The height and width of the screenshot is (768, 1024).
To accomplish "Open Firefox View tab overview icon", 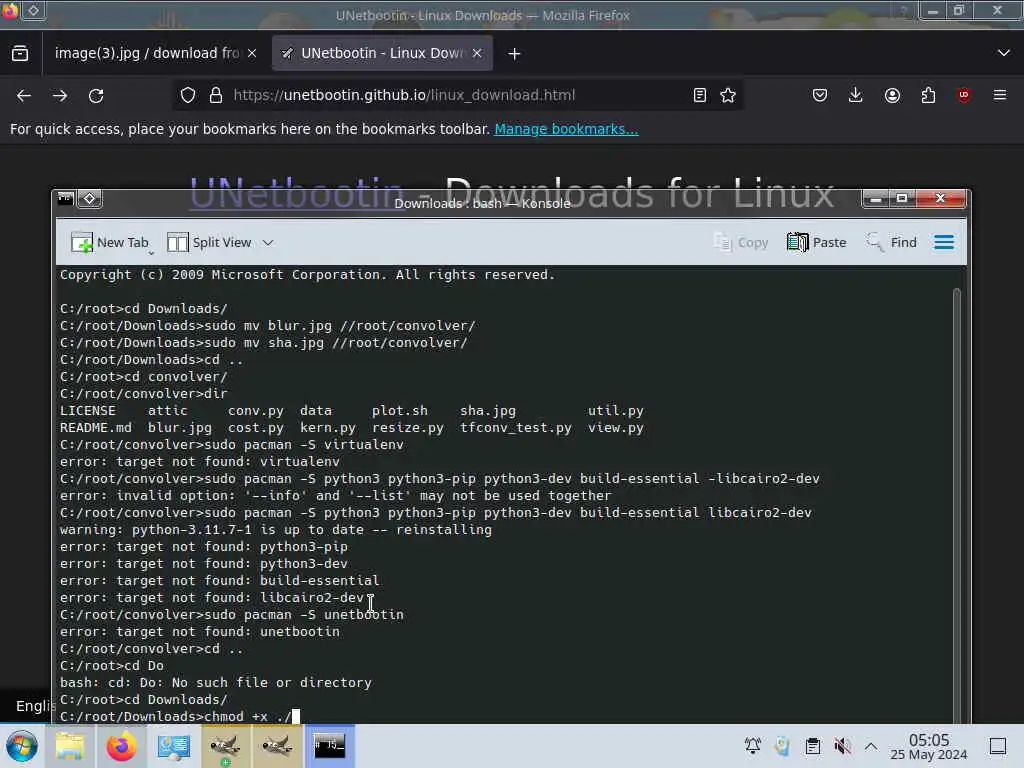I will tap(20, 53).
